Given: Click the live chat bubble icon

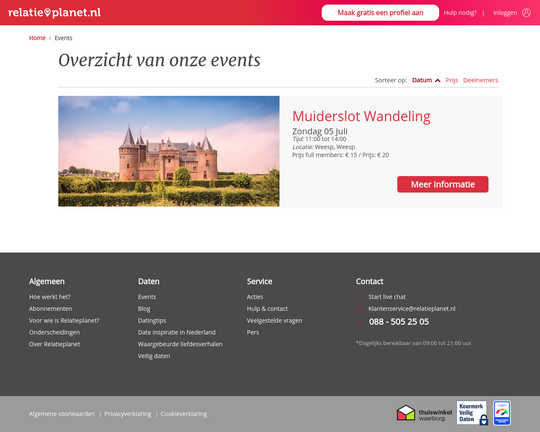Looking at the screenshot, I should pos(359,297).
